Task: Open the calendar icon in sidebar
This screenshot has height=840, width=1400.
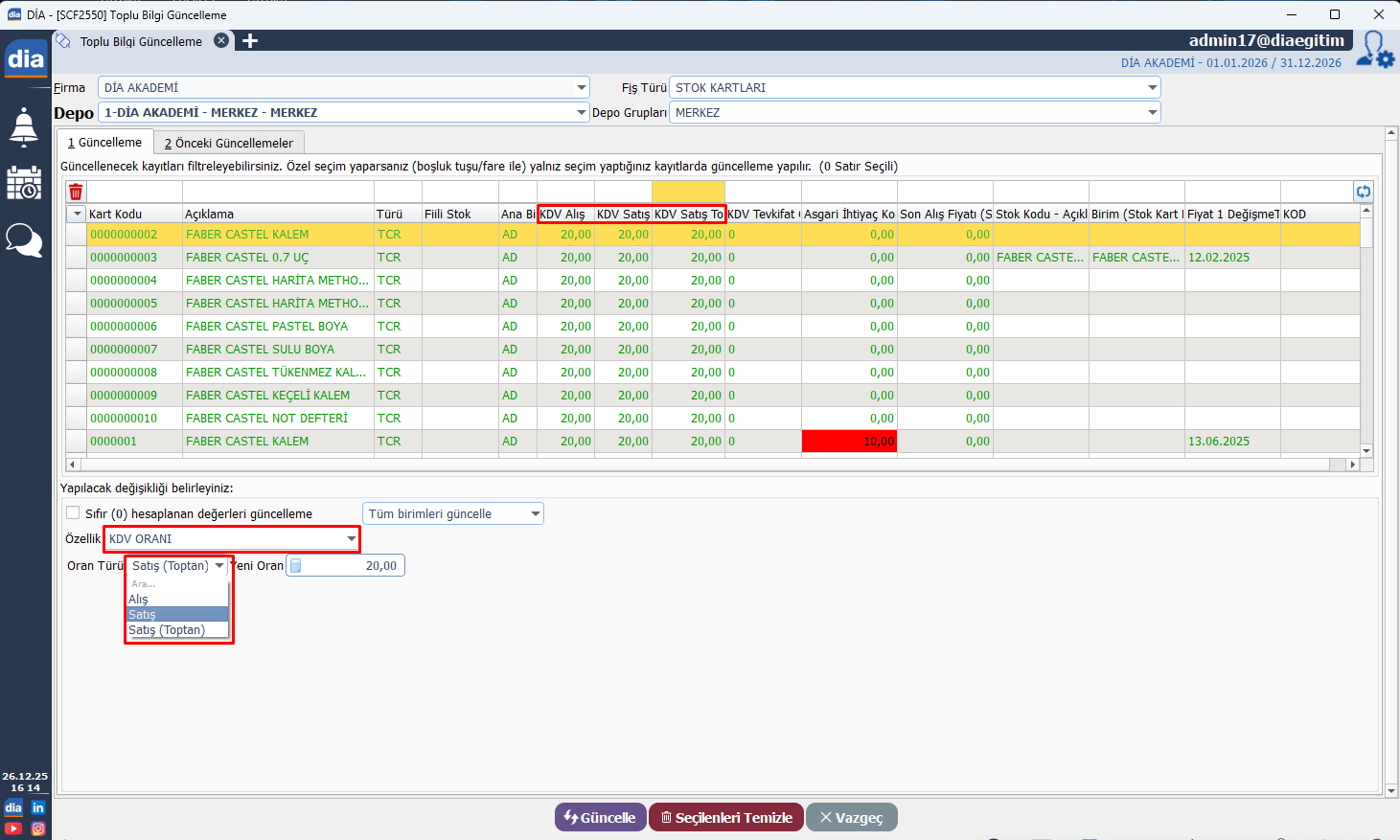Action: (24, 183)
